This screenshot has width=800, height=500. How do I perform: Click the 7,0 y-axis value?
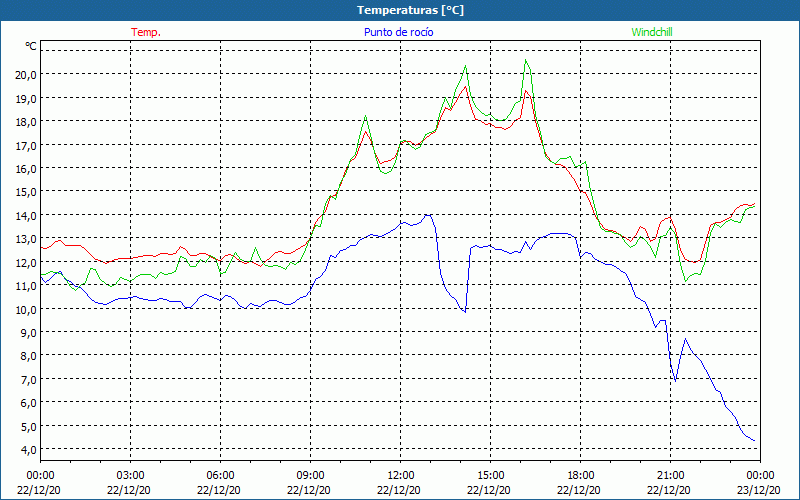click(29, 380)
